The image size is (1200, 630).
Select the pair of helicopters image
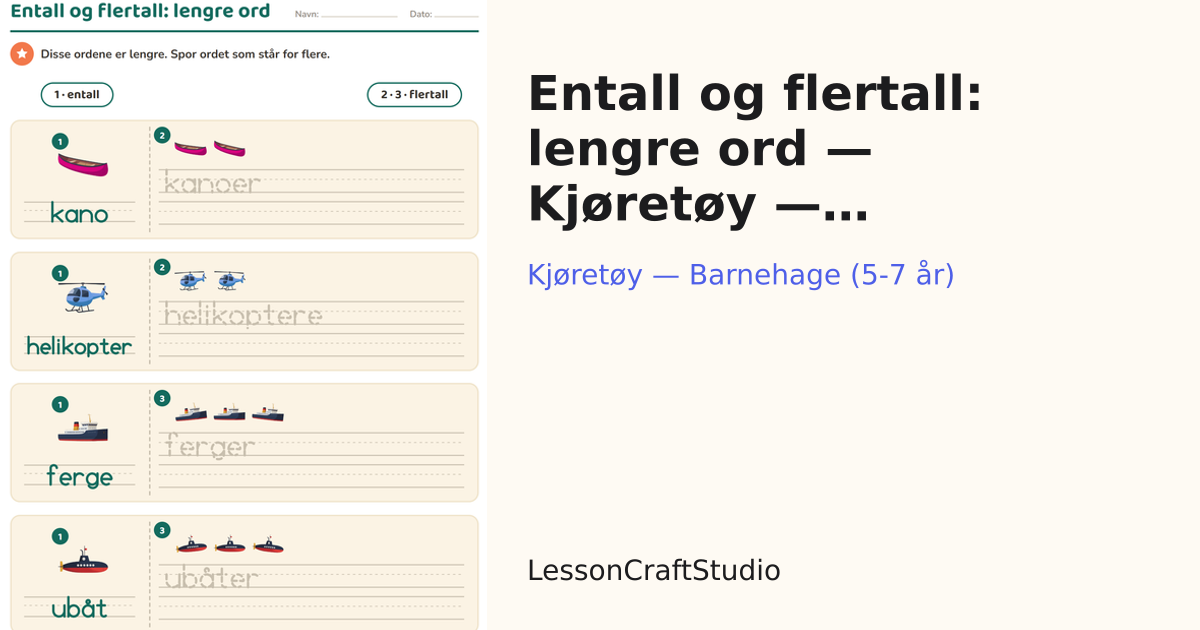coord(210,280)
